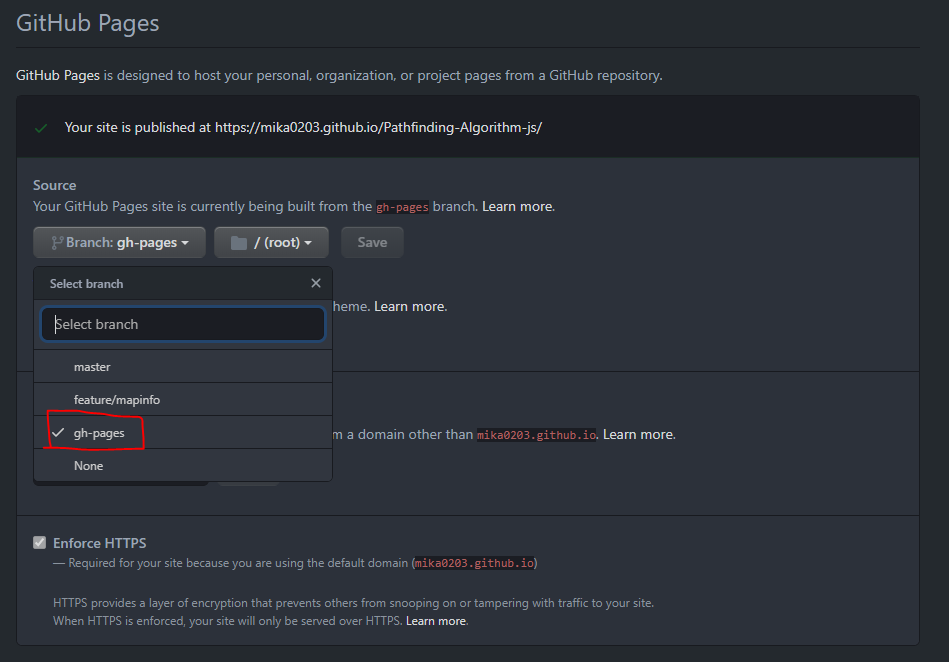Choose the master branch
Image resolution: width=949 pixels, height=662 pixels.
(x=183, y=367)
